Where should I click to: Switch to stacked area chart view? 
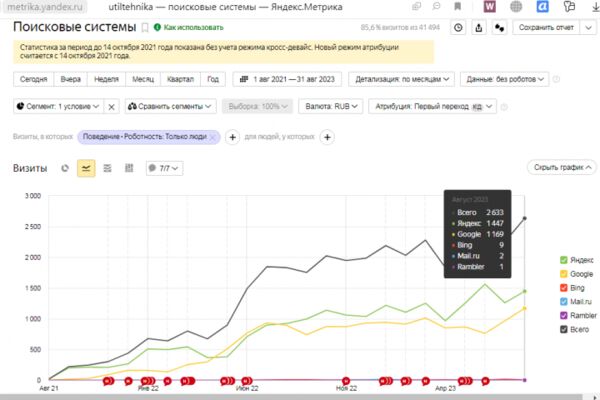pos(108,168)
